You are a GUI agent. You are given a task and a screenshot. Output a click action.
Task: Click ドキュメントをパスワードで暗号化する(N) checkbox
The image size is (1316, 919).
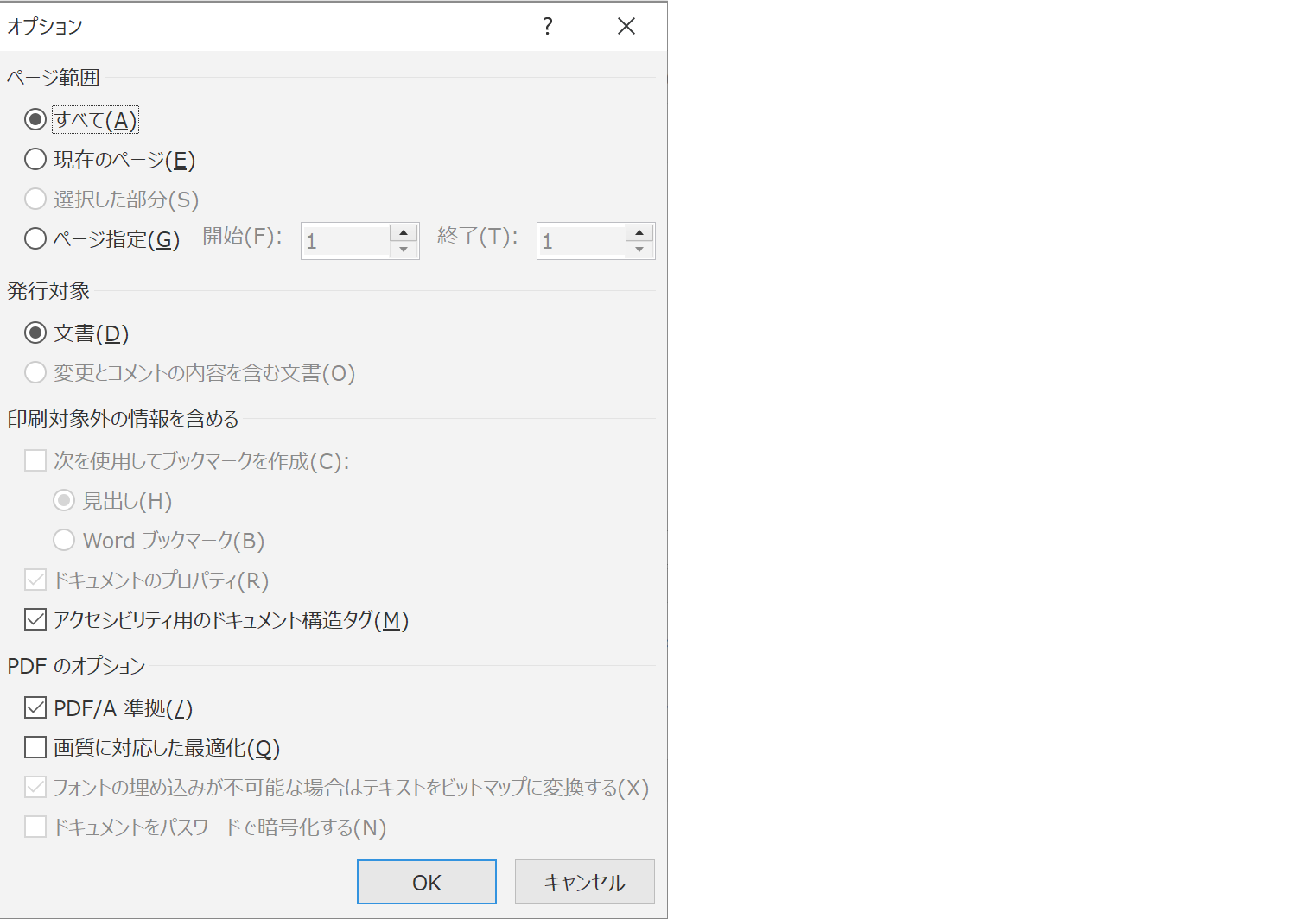(x=35, y=827)
